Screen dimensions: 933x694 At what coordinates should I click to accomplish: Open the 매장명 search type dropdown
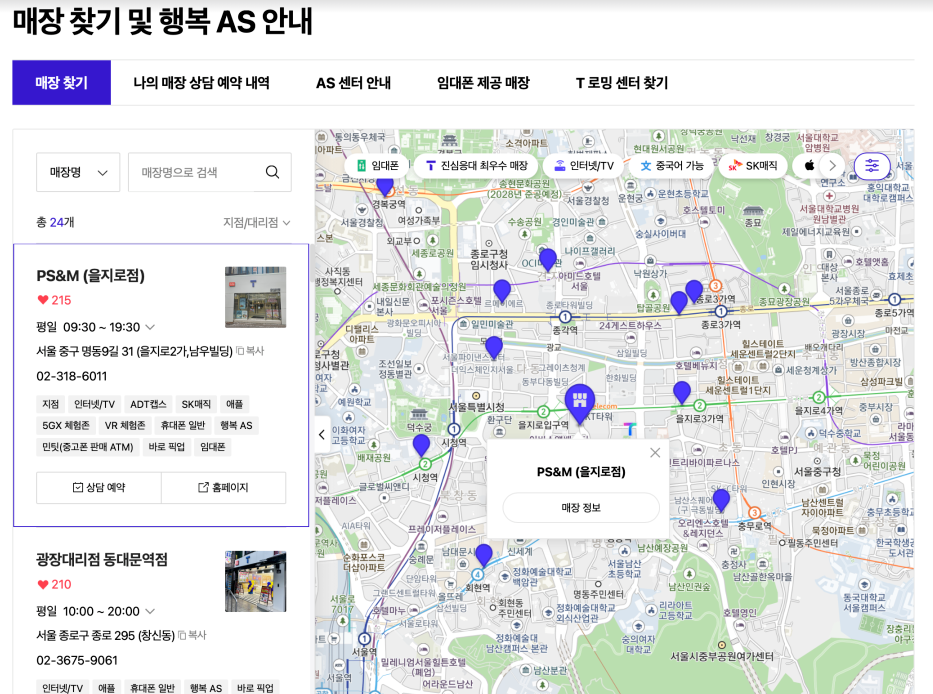coord(78,172)
